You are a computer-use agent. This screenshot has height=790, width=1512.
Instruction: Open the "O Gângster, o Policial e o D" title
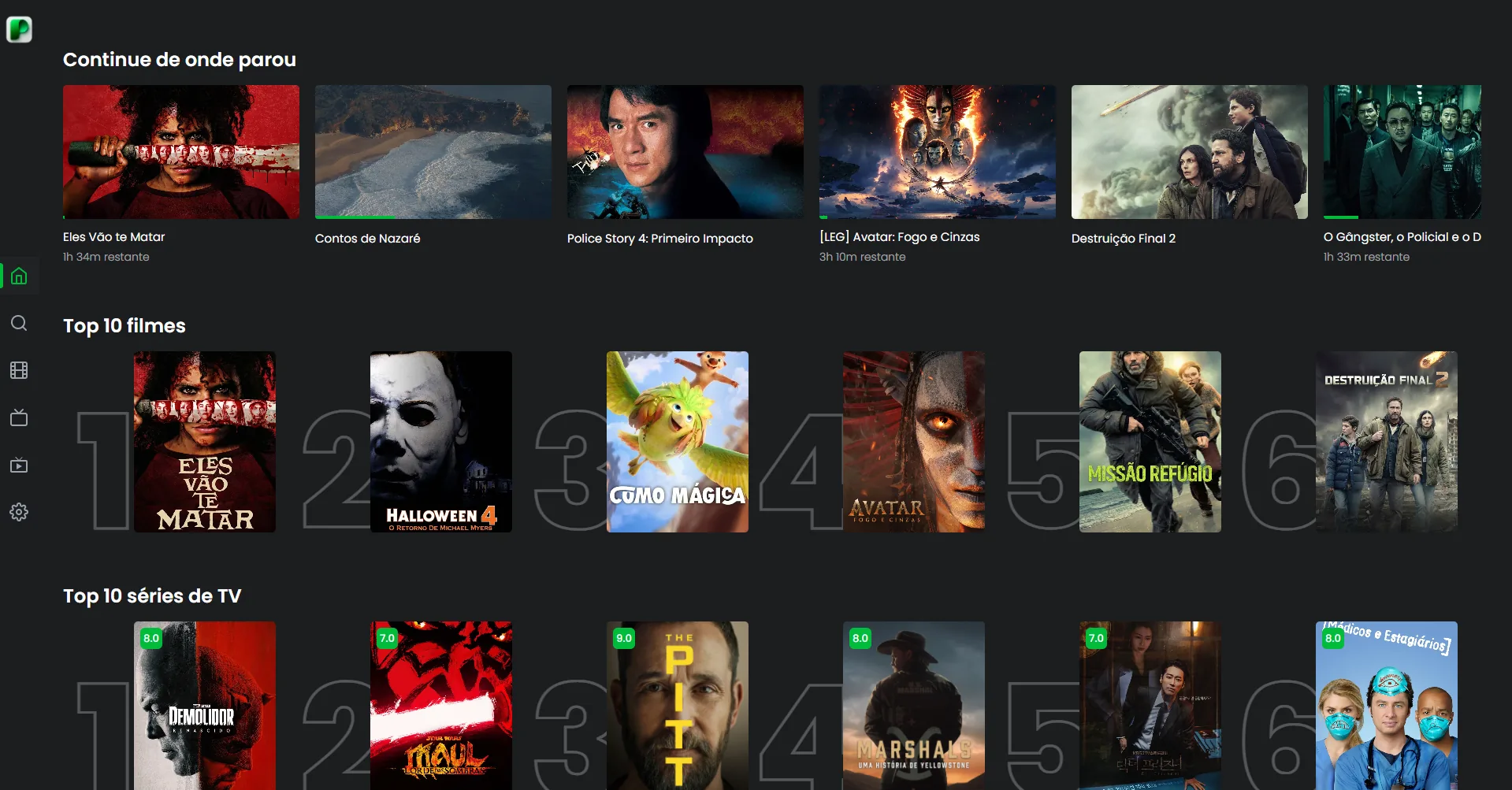tap(1402, 237)
